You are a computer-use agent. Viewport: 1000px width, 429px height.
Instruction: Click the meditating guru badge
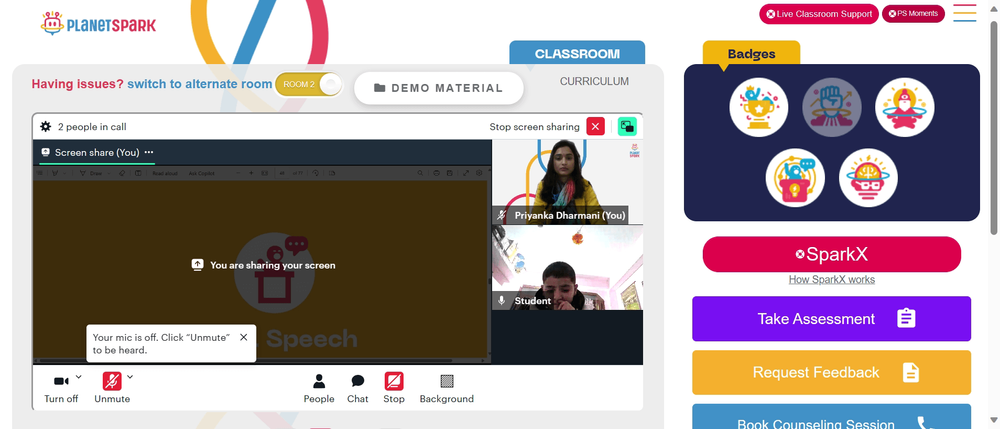tap(905, 107)
